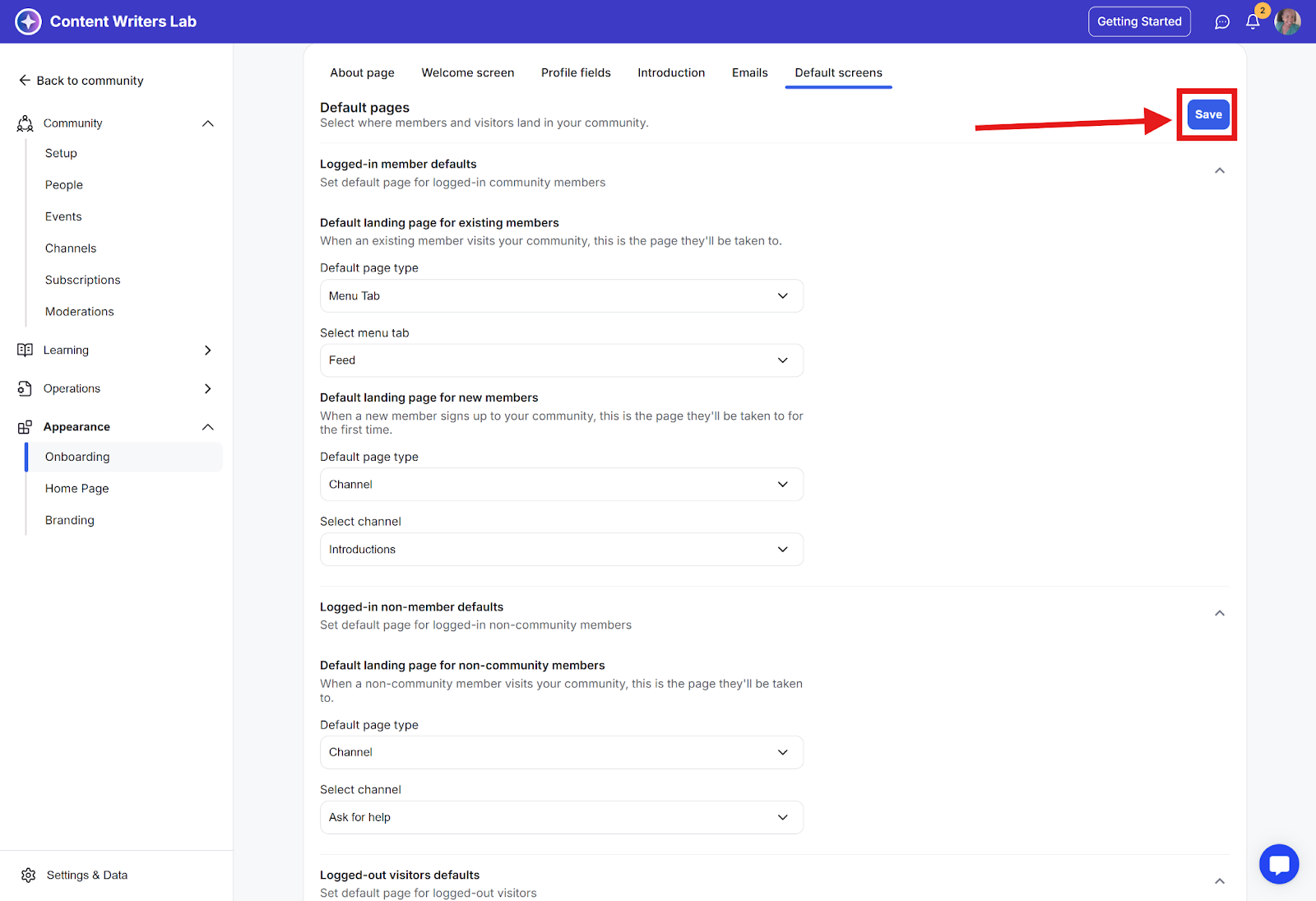The height and width of the screenshot is (901, 1316).
Task: Open the floating support chat bubble
Action: 1279,864
